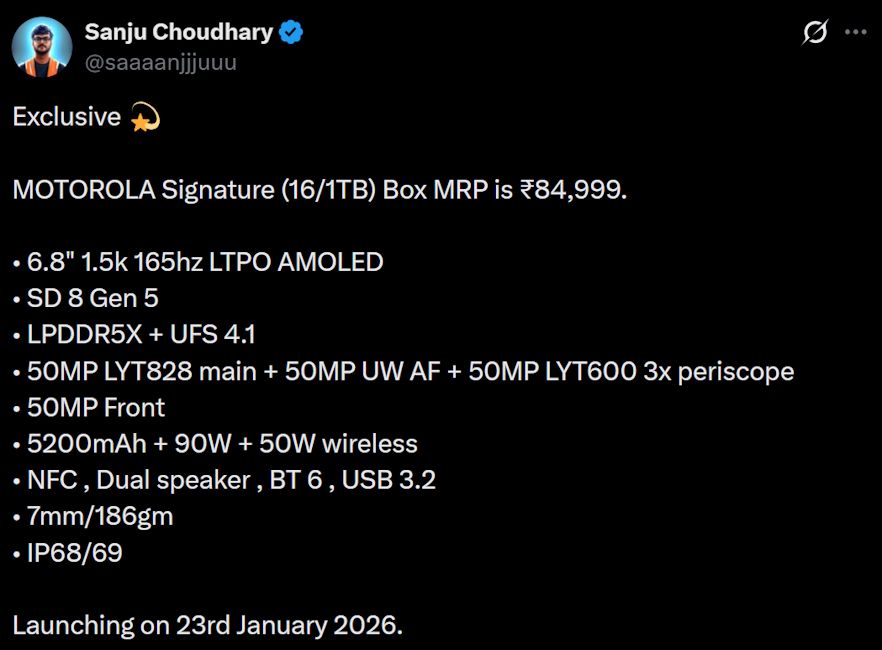Click the display name Sanju Choudhary

tap(180, 31)
